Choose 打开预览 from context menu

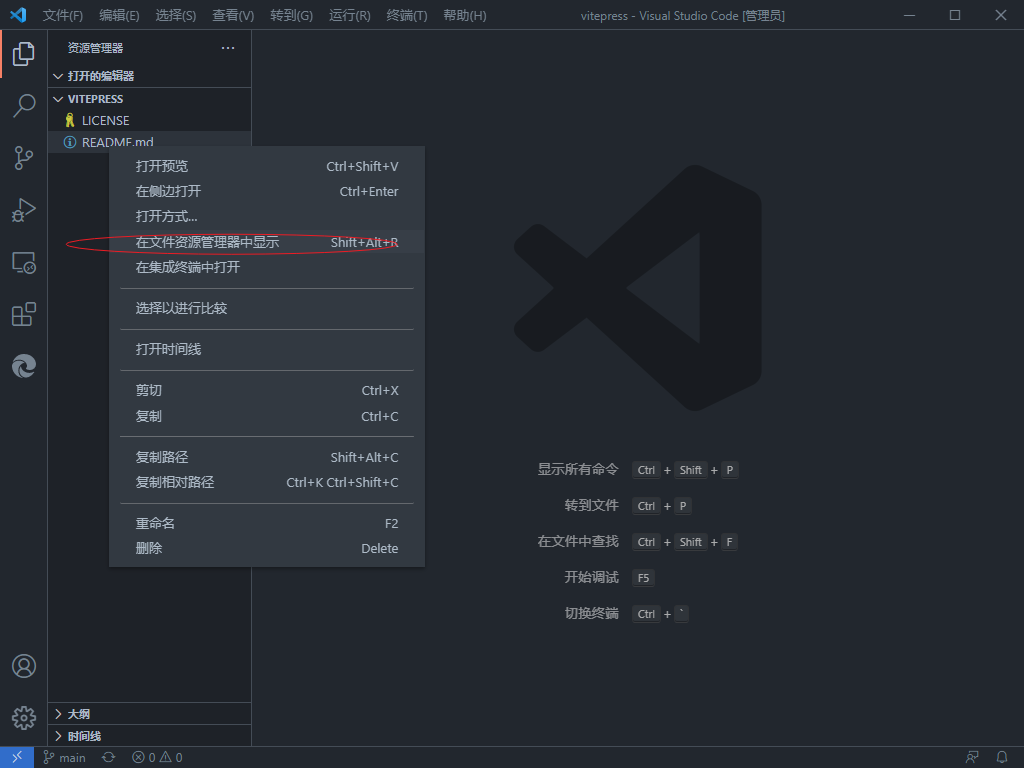pyautogui.click(x=267, y=167)
